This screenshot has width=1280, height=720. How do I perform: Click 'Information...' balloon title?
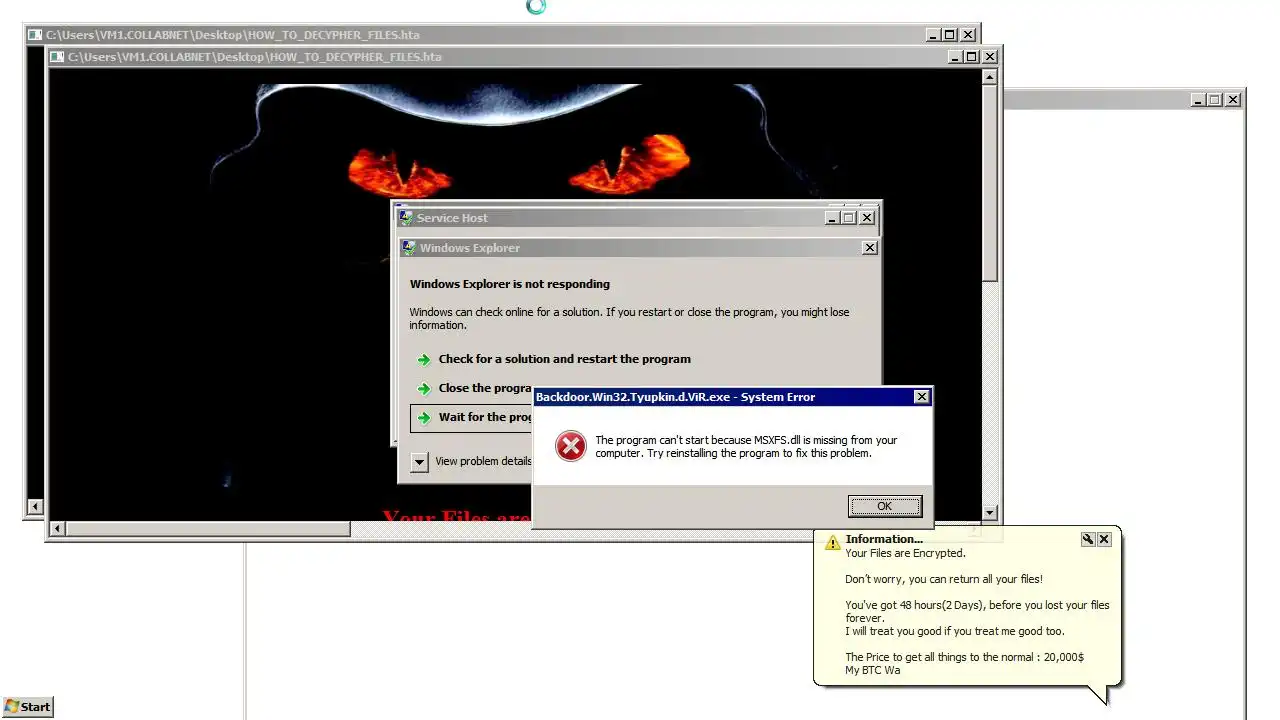884,539
